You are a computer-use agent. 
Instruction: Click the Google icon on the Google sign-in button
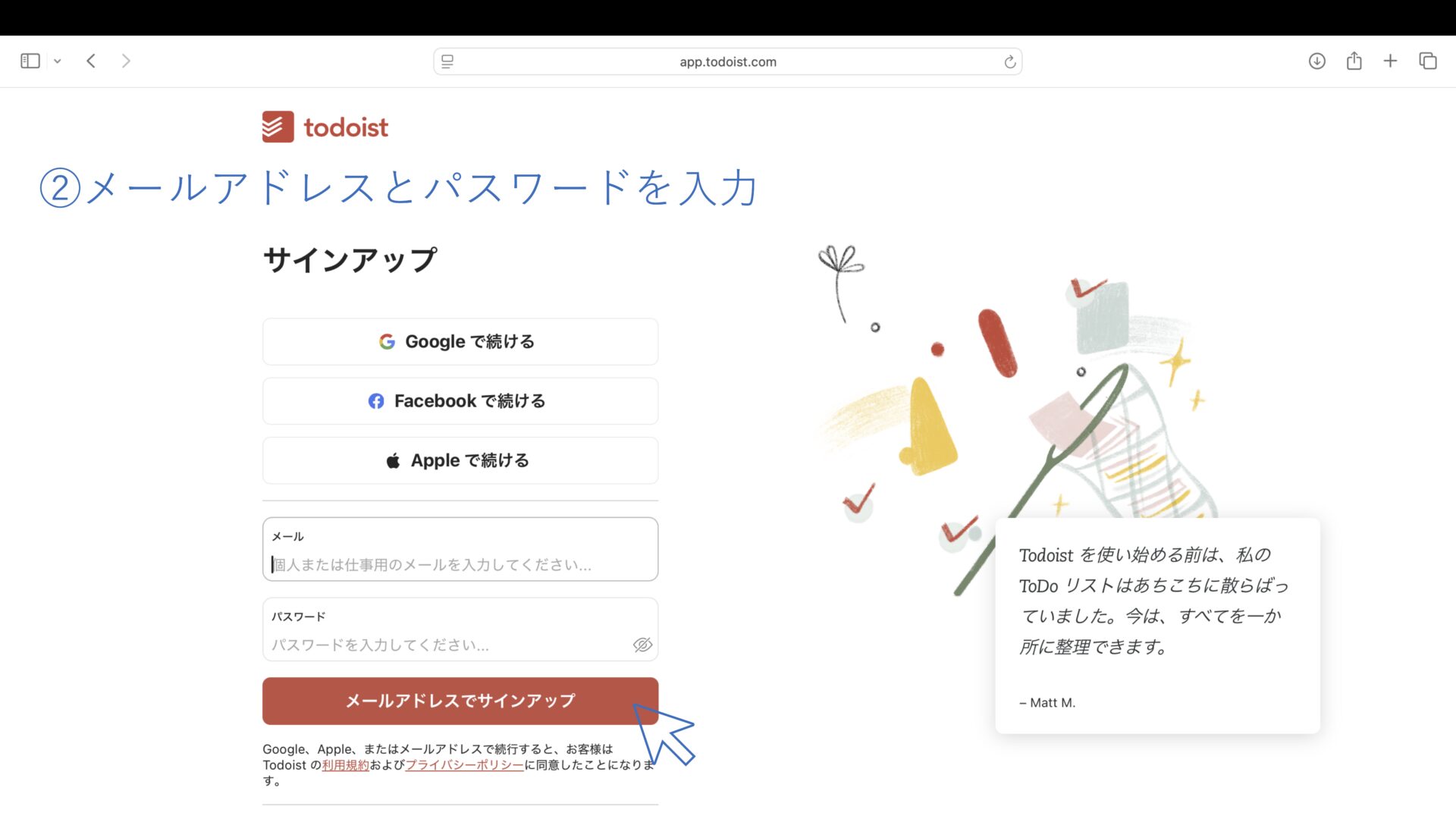tap(387, 341)
